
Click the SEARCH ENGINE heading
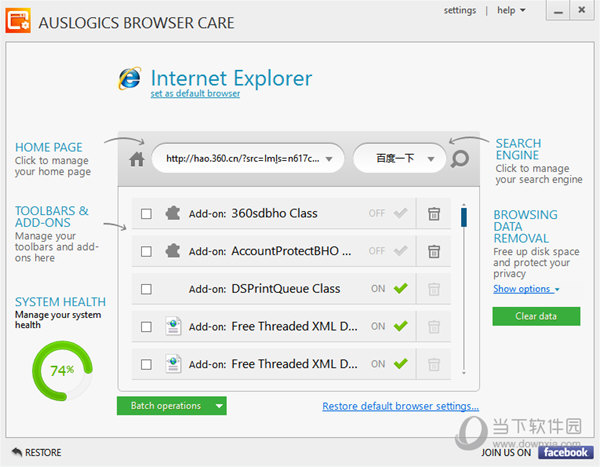(518, 149)
